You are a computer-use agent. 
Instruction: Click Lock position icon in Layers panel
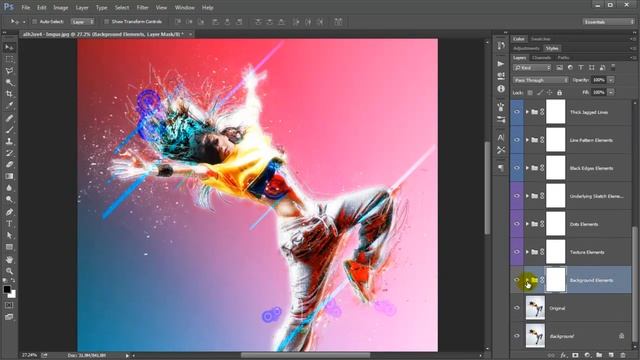click(x=550, y=93)
